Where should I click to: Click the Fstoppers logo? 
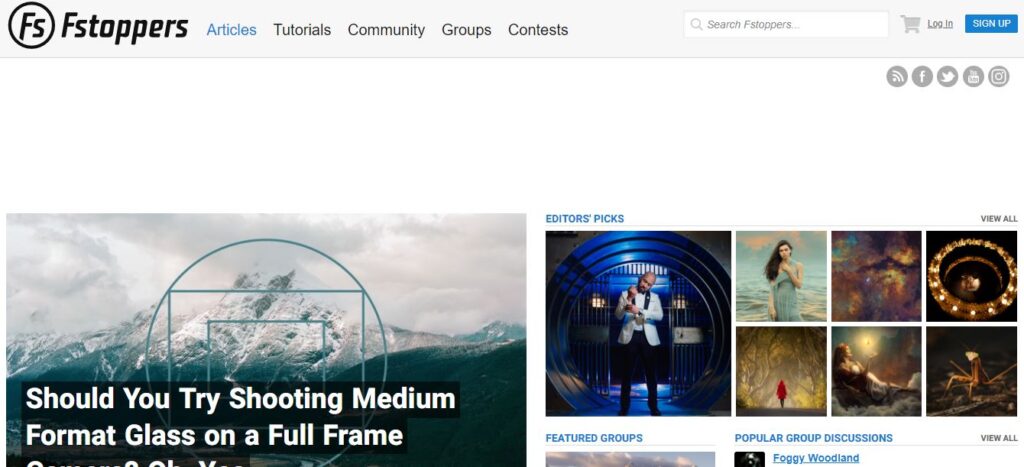(x=99, y=25)
